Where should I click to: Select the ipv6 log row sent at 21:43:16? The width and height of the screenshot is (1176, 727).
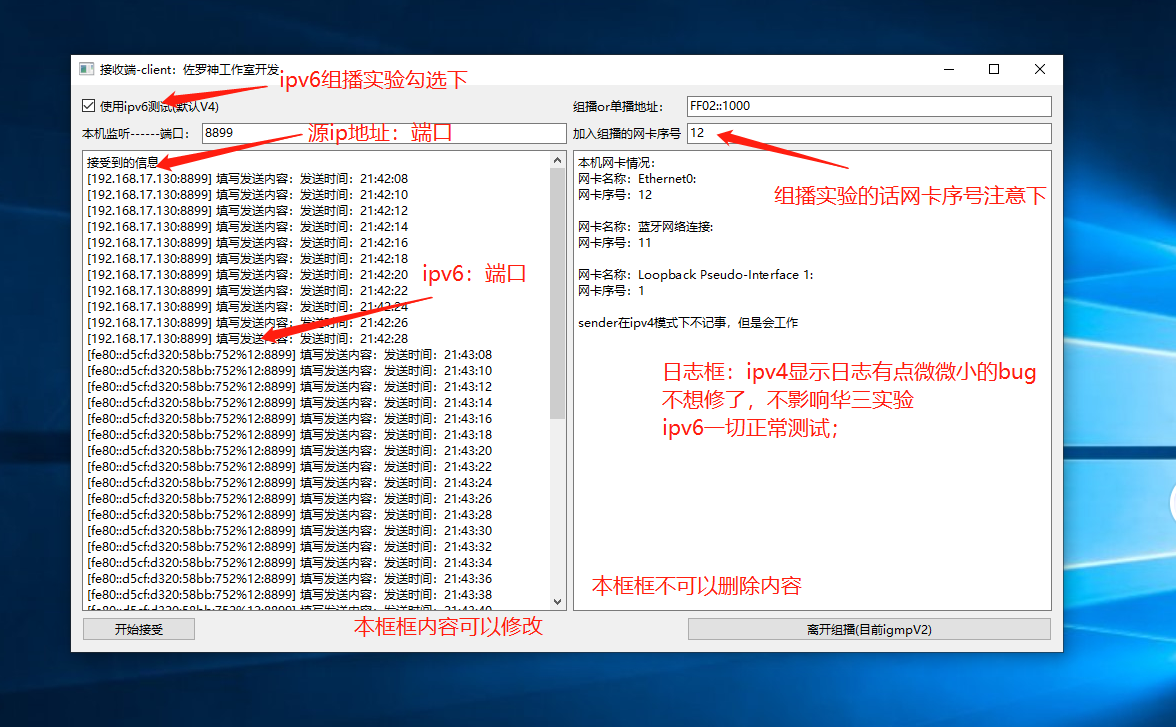290,419
